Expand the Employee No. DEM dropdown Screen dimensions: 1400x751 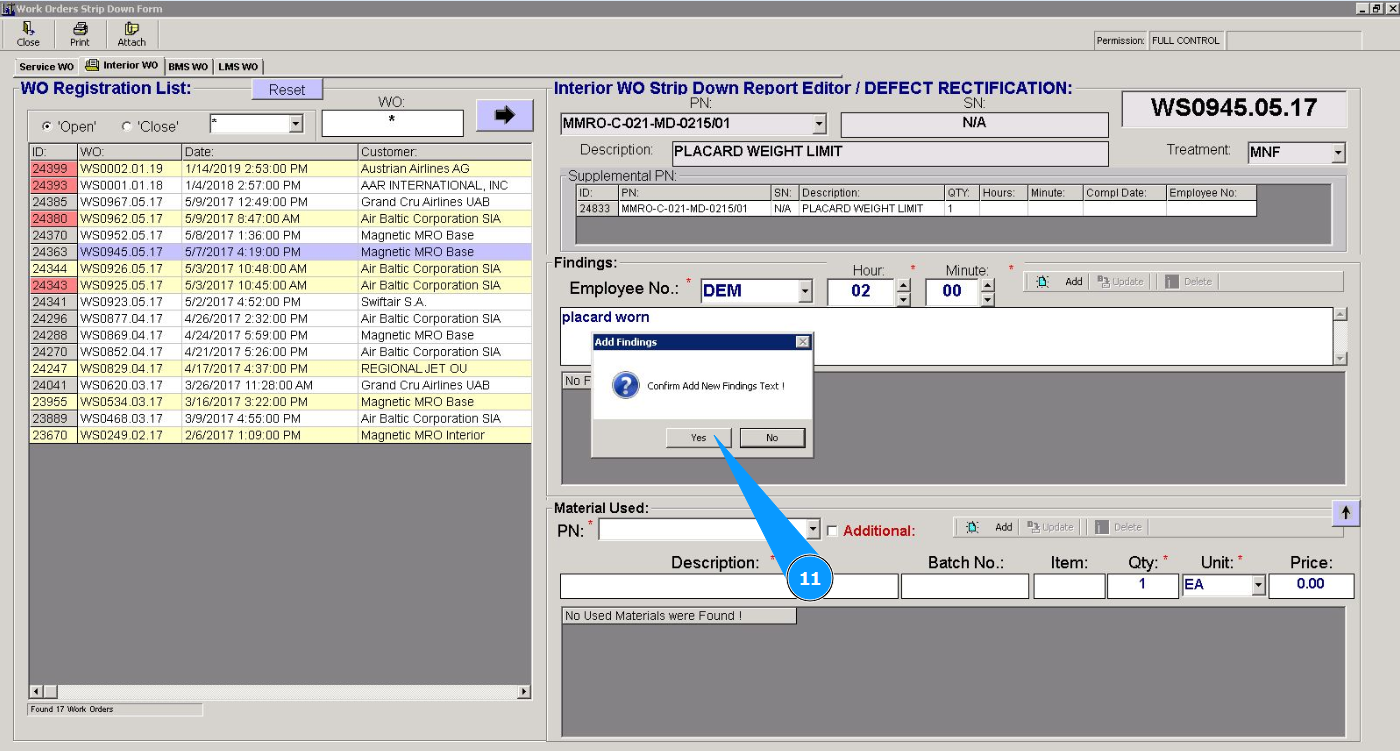coord(806,292)
